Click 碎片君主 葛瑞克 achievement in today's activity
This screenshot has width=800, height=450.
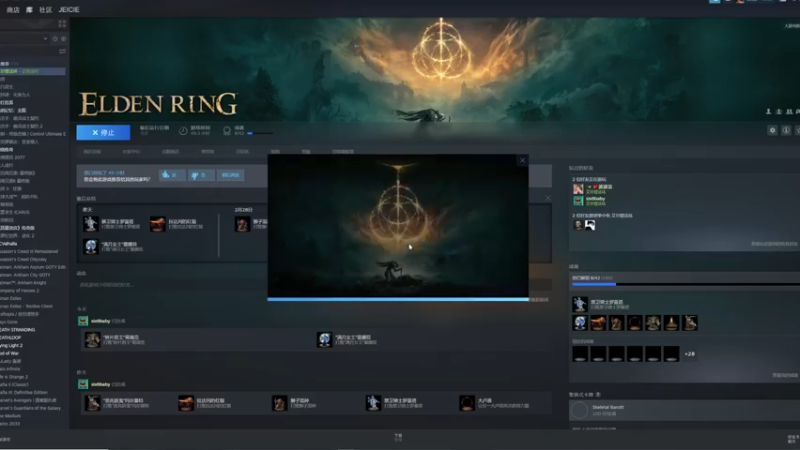point(92,339)
